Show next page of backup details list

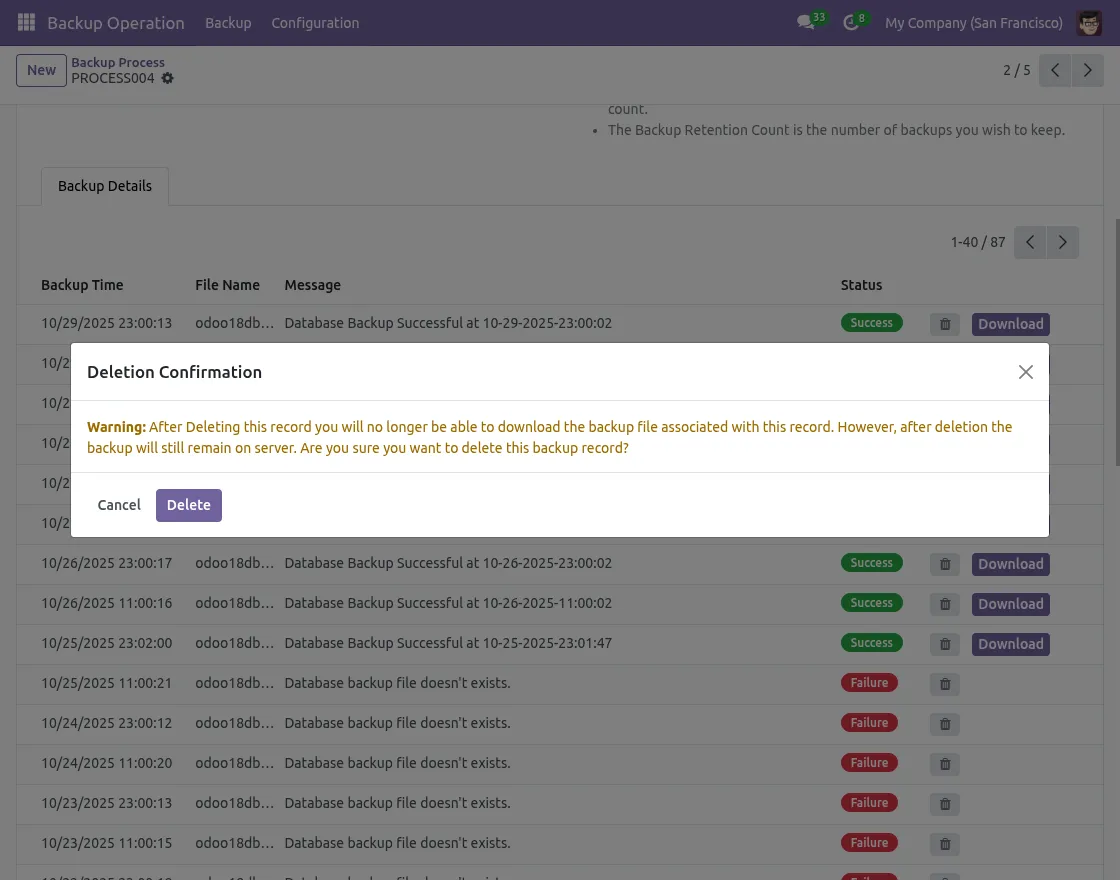1062,242
